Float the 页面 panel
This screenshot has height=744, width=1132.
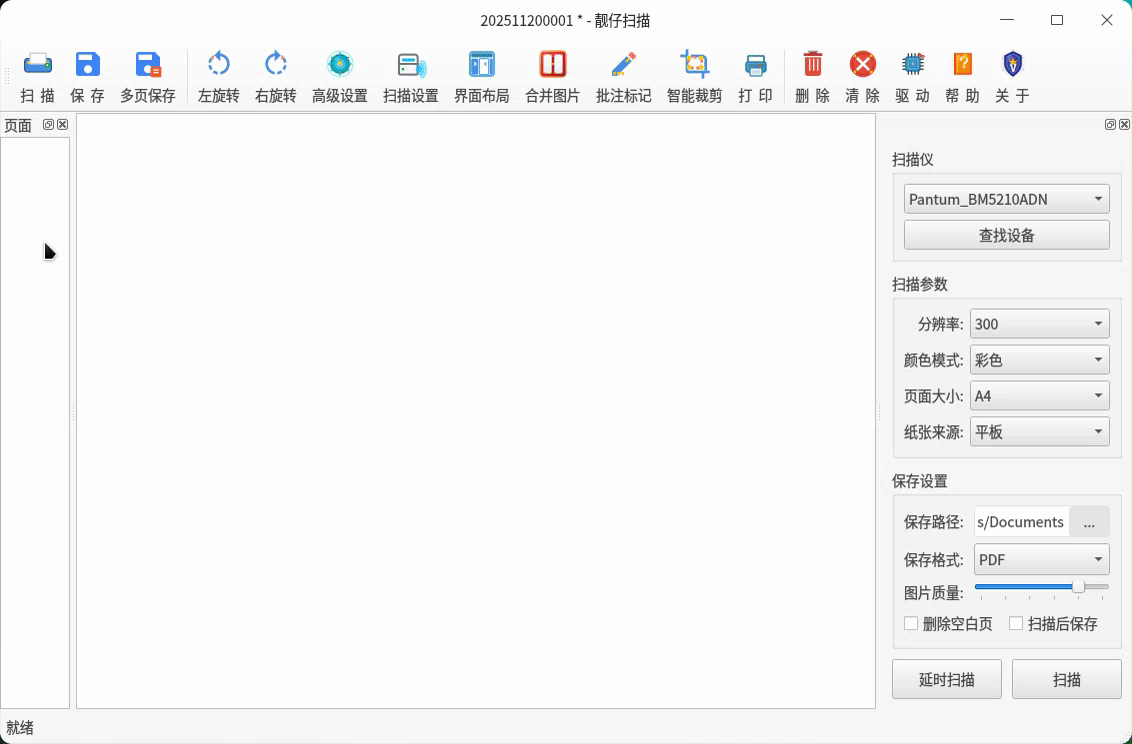tap(48, 125)
